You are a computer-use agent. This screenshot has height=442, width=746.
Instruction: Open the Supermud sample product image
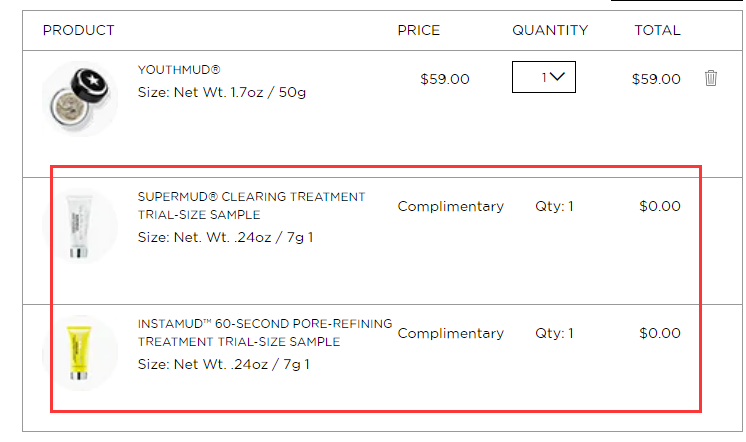80,226
